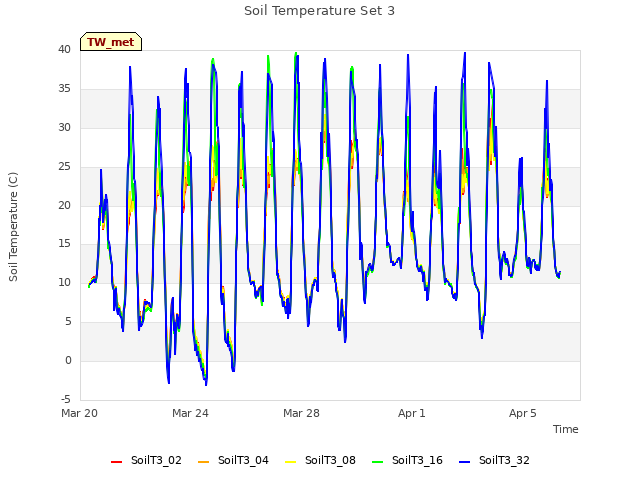Select the green SoilT3_16 legend color marker
Image resolution: width=640 pixels, height=480 pixels.
(x=378, y=462)
